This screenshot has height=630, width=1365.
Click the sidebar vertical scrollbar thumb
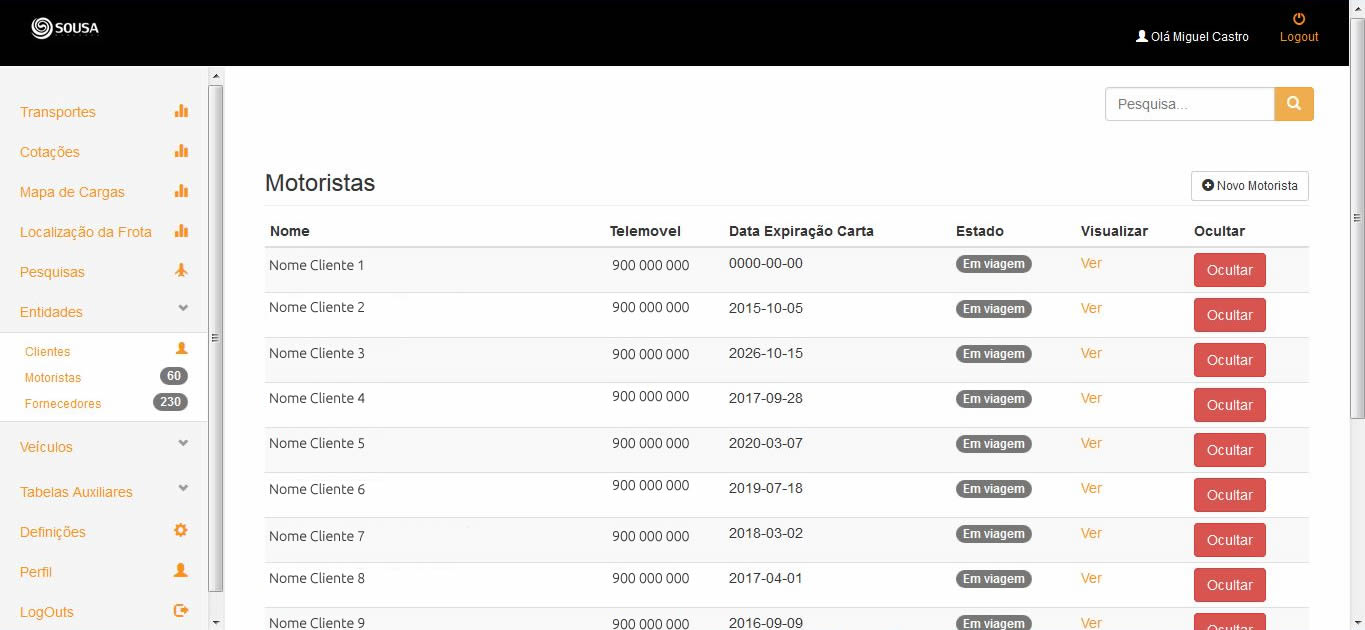(x=215, y=337)
